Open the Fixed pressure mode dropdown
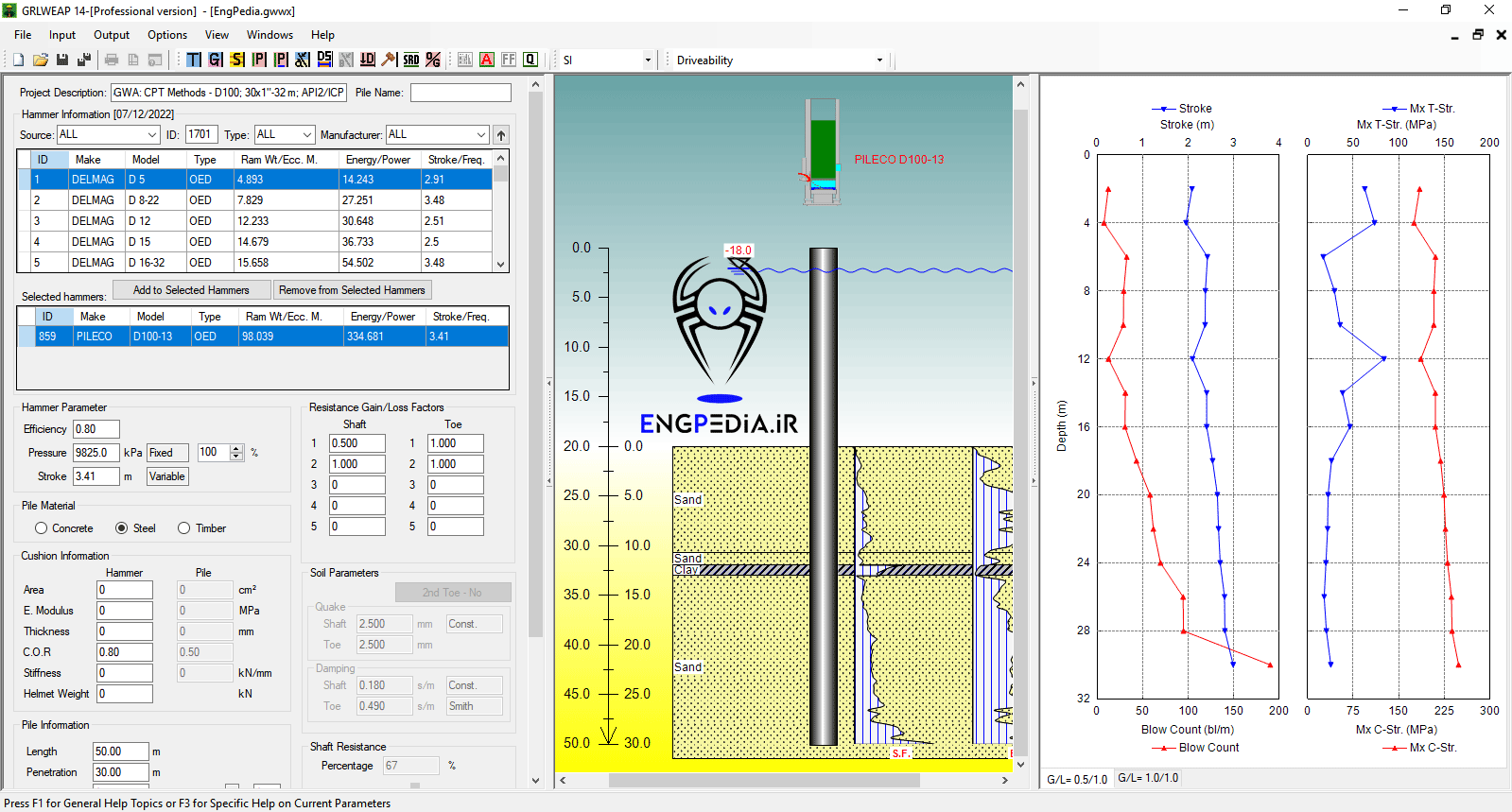 tap(167, 453)
